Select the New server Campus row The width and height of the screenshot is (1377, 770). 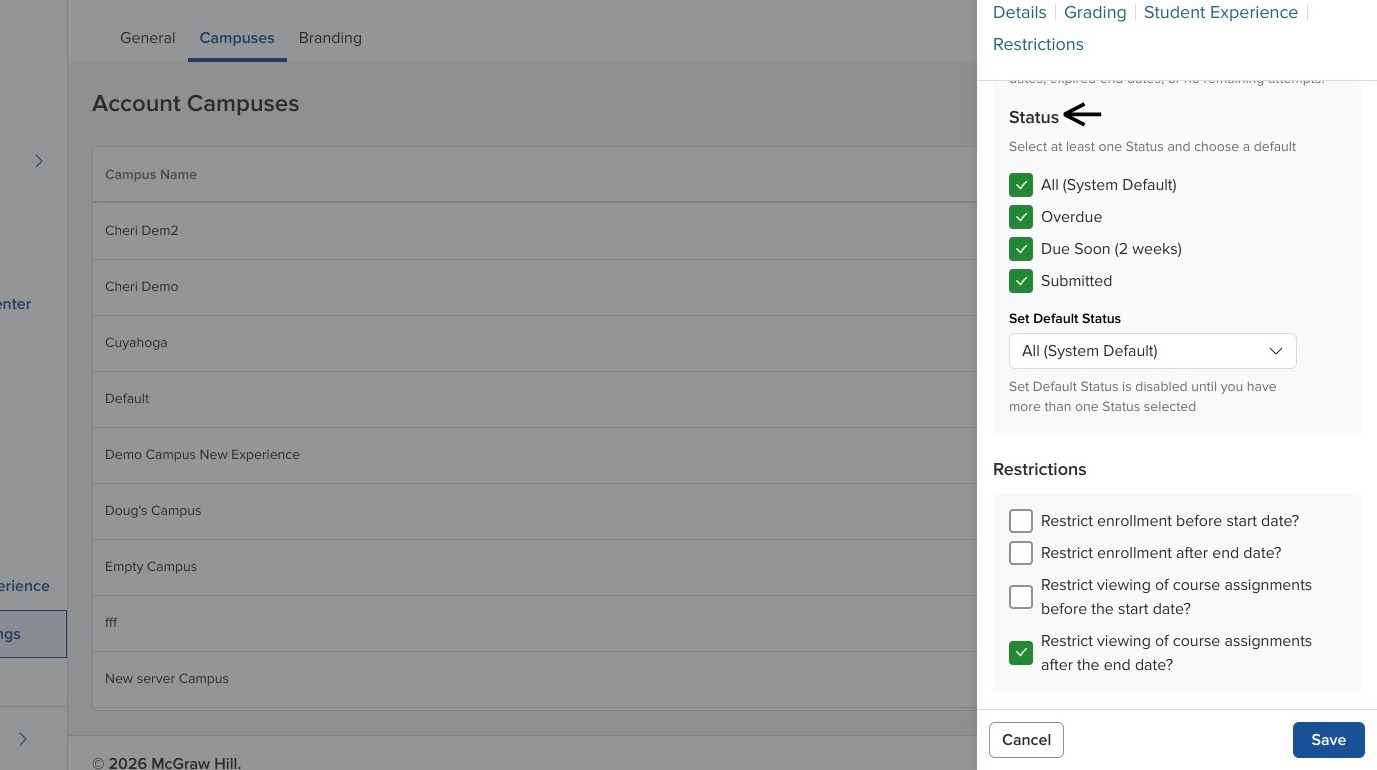pyautogui.click(x=534, y=679)
